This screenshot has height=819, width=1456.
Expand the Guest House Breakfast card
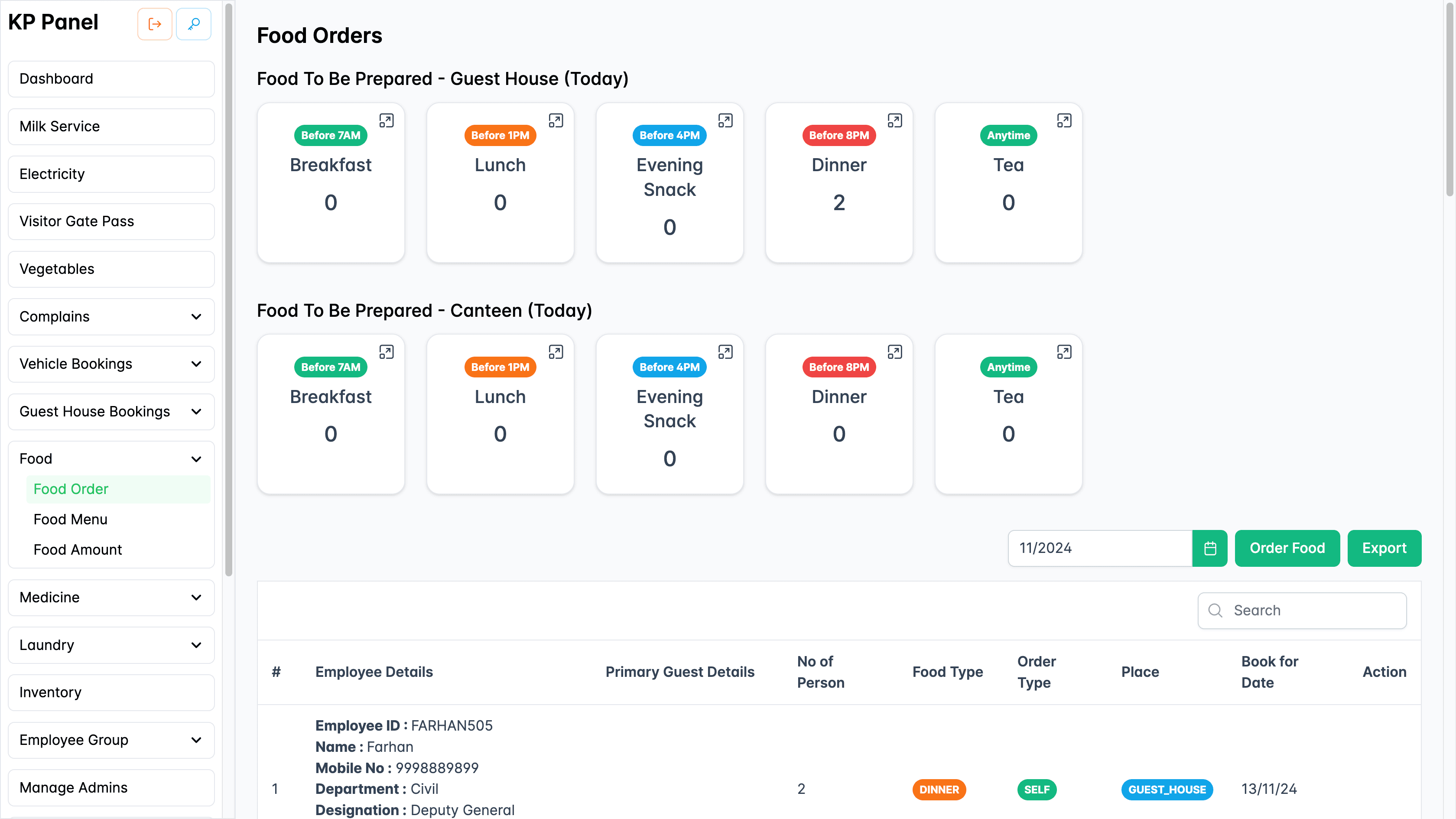click(x=386, y=120)
